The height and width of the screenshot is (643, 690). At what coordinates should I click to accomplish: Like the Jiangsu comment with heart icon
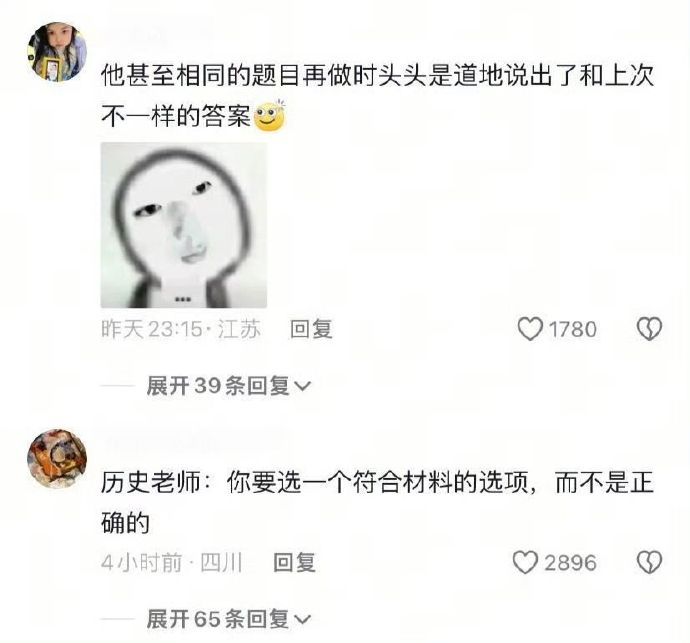(530, 329)
